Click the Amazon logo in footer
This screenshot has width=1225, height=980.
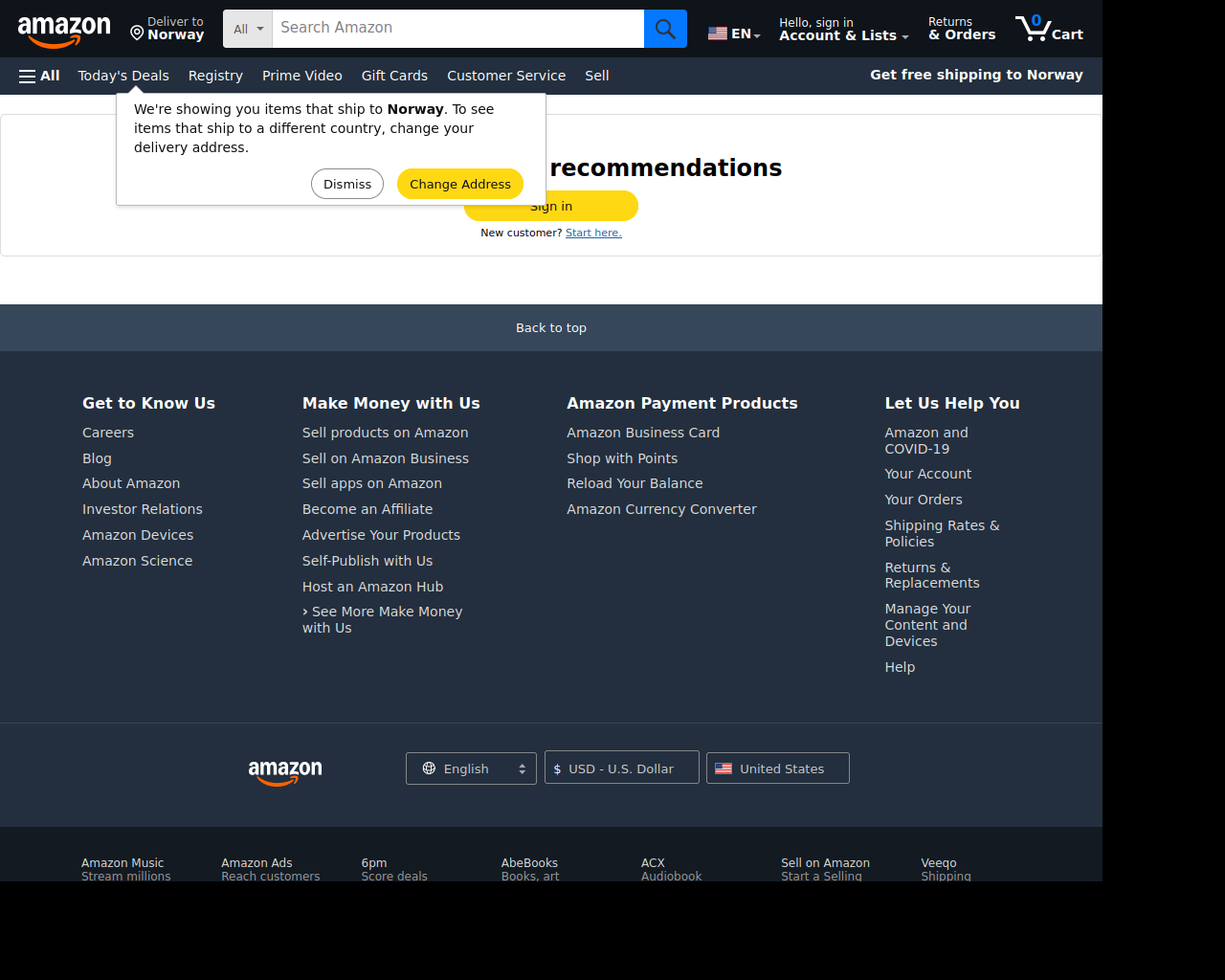click(x=285, y=772)
